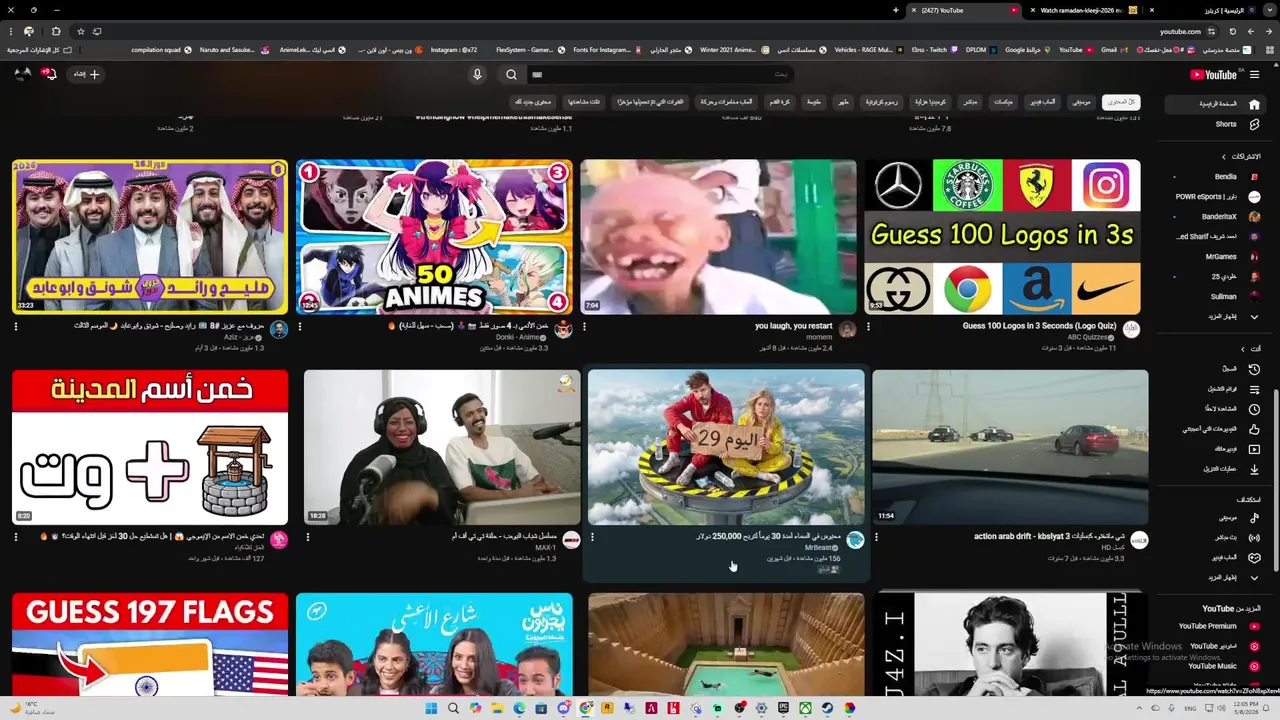Open options menu for Guess 100 Logos video

point(868,327)
